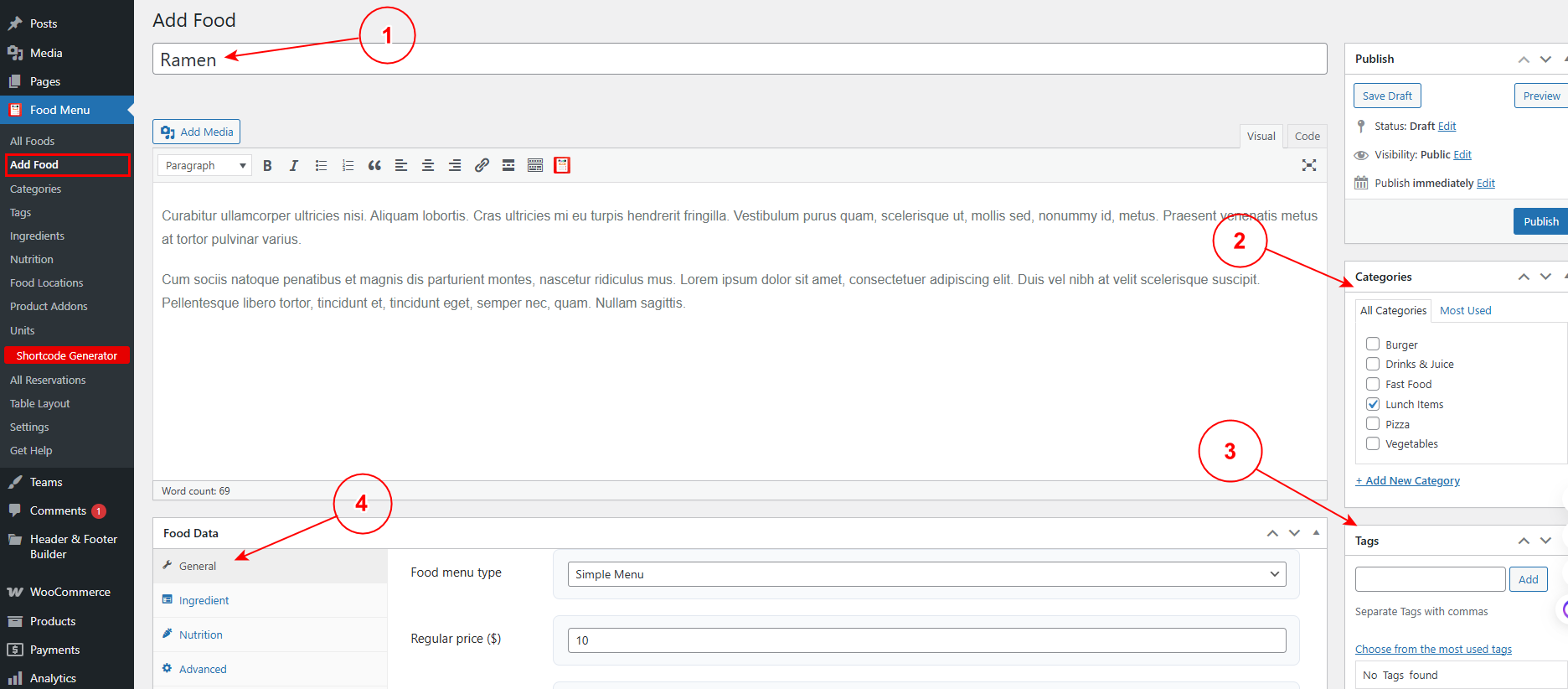Screen dimensions: 1568x689
Task: Open the Paragraph format dropdown
Action: (205, 166)
